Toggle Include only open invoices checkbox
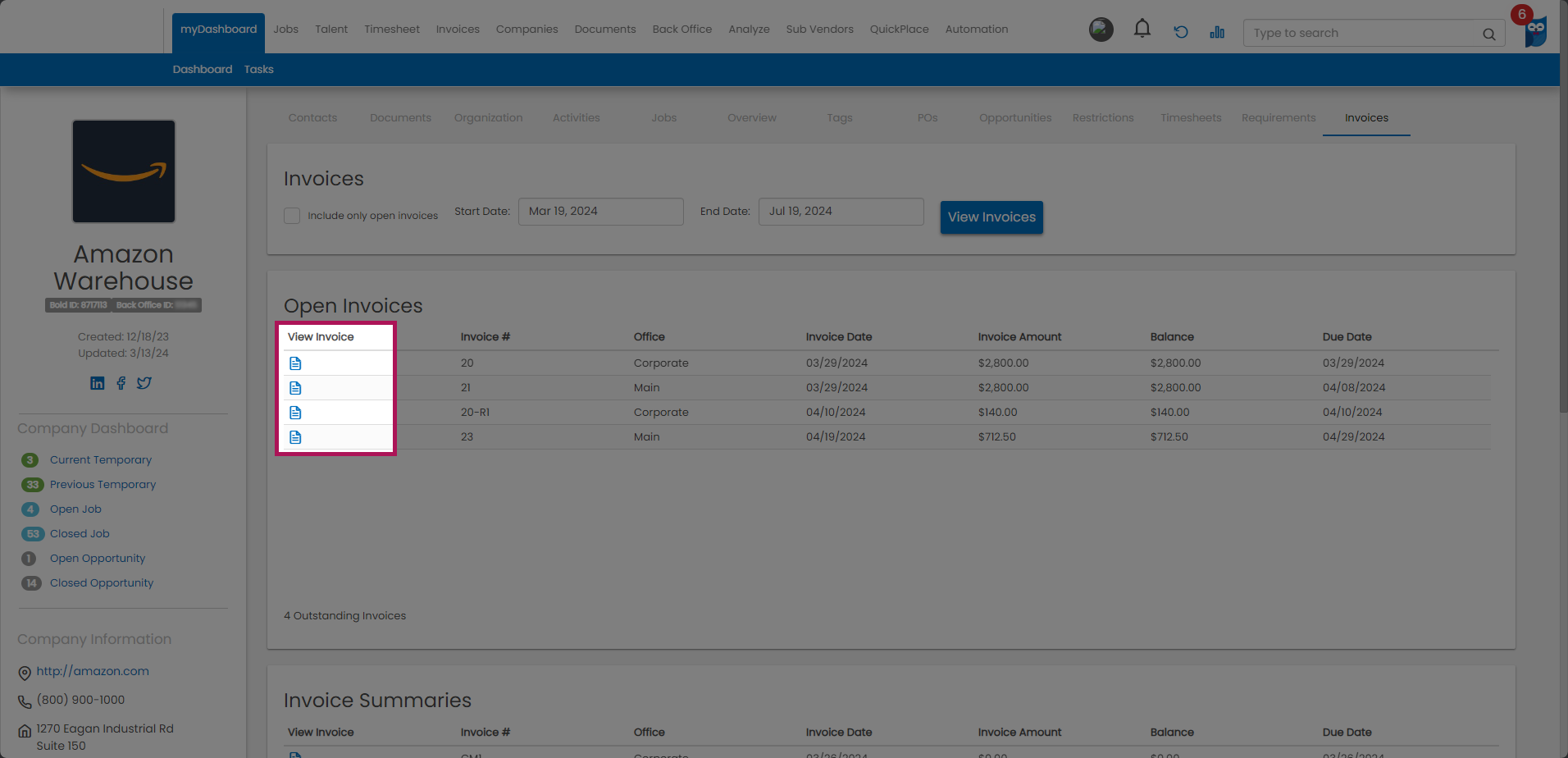 pos(292,216)
